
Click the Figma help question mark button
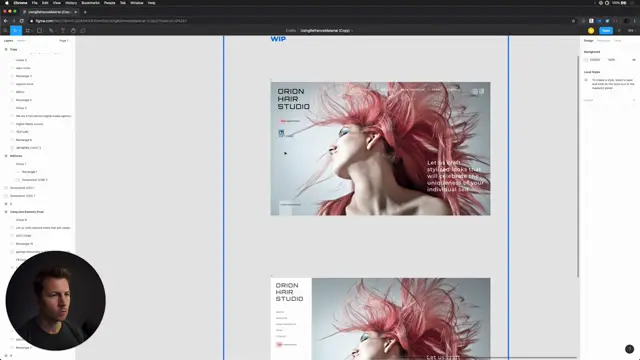(629, 349)
